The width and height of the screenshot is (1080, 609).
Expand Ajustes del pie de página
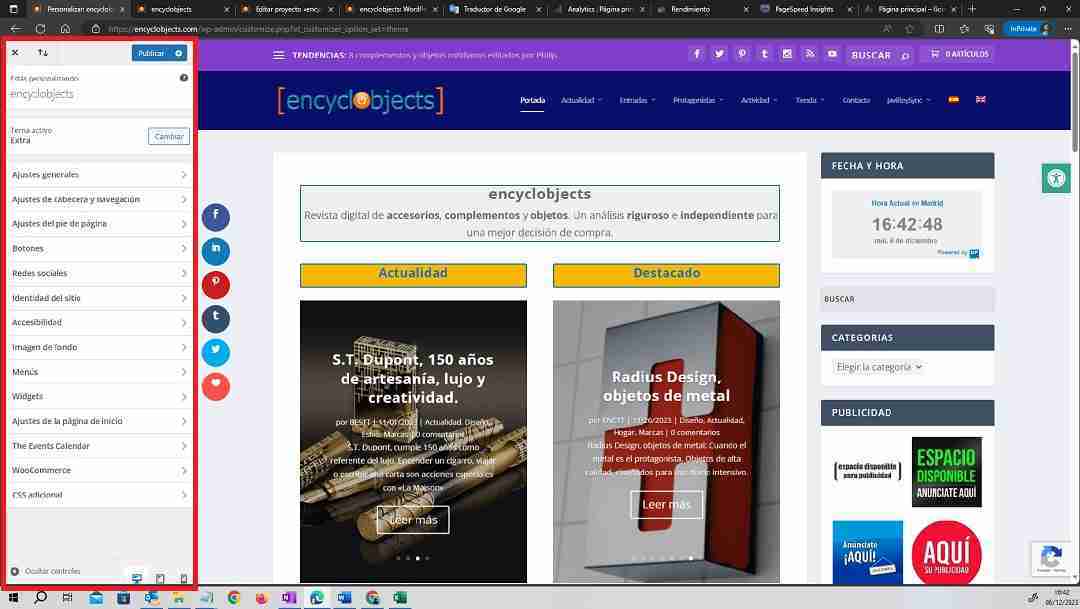(x=99, y=224)
